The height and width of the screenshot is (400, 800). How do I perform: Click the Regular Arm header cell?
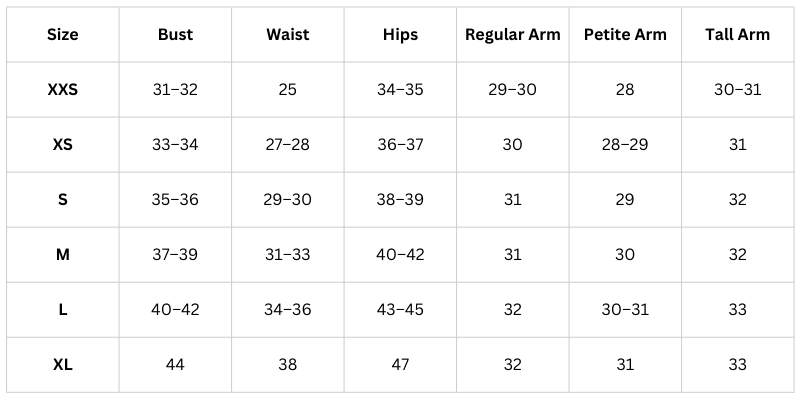click(x=513, y=35)
